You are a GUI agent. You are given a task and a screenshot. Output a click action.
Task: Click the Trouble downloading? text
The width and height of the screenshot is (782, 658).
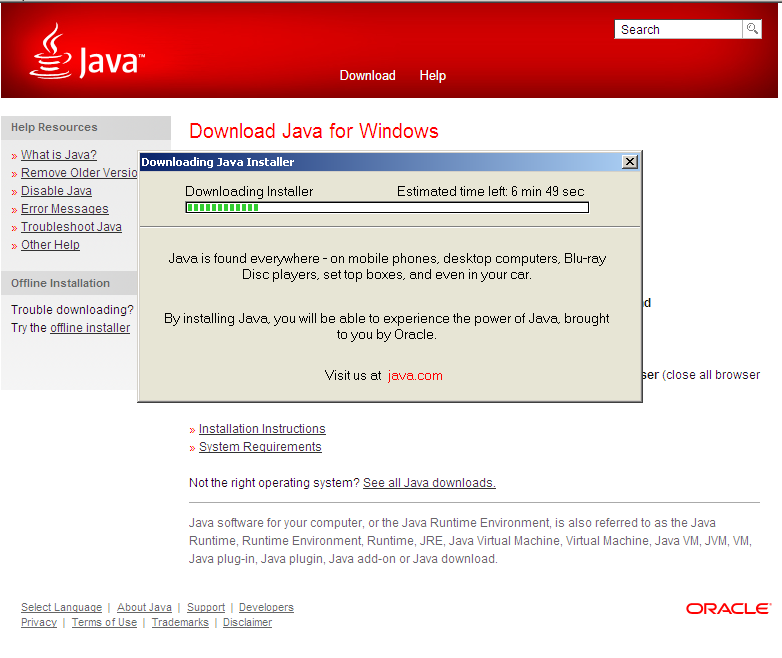coord(72,310)
